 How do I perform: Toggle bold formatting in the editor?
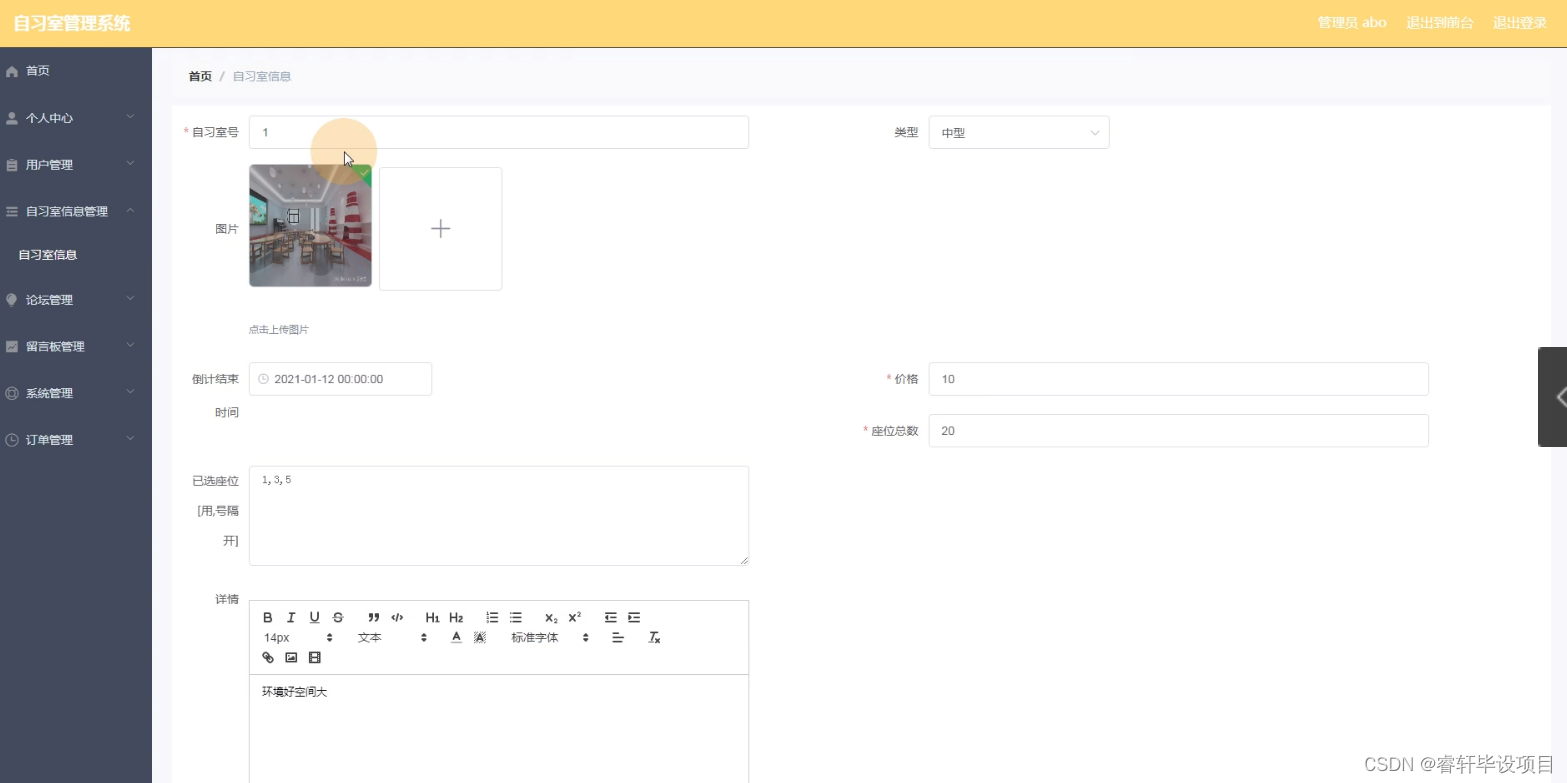pos(268,617)
